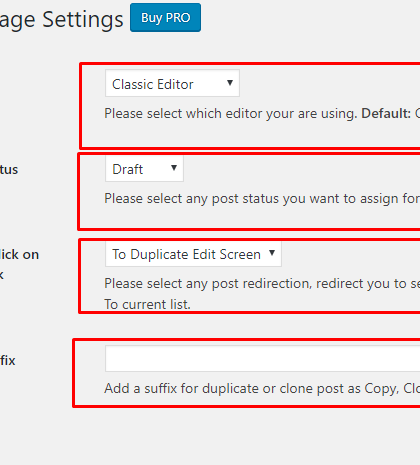The width and height of the screenshot is (420, 465).
Task: Click the post redirection help description
Action: click(x=262, y=284)
